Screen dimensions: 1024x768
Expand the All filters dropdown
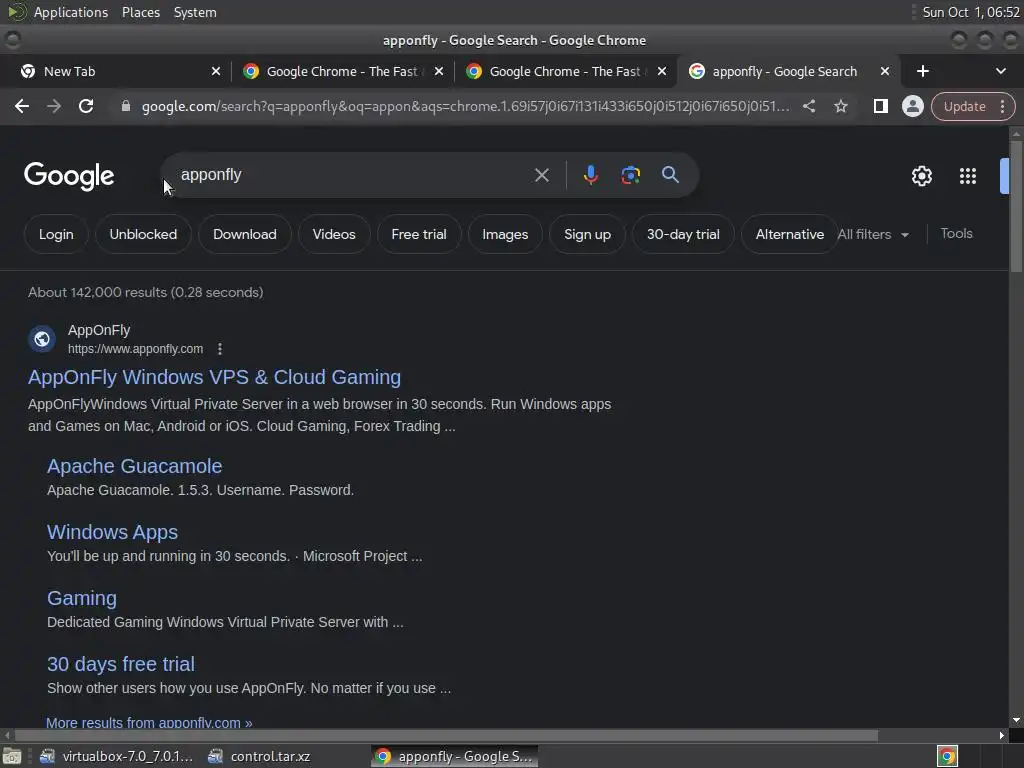click(873, 234)
